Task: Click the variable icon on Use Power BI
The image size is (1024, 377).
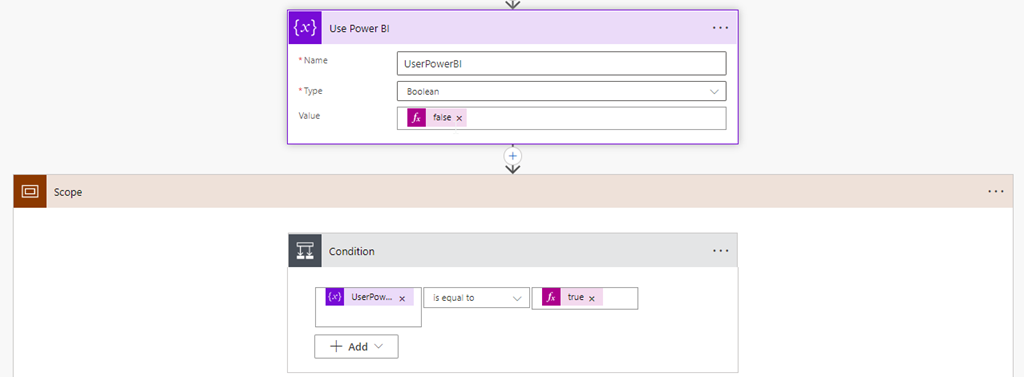Action: 305,28
